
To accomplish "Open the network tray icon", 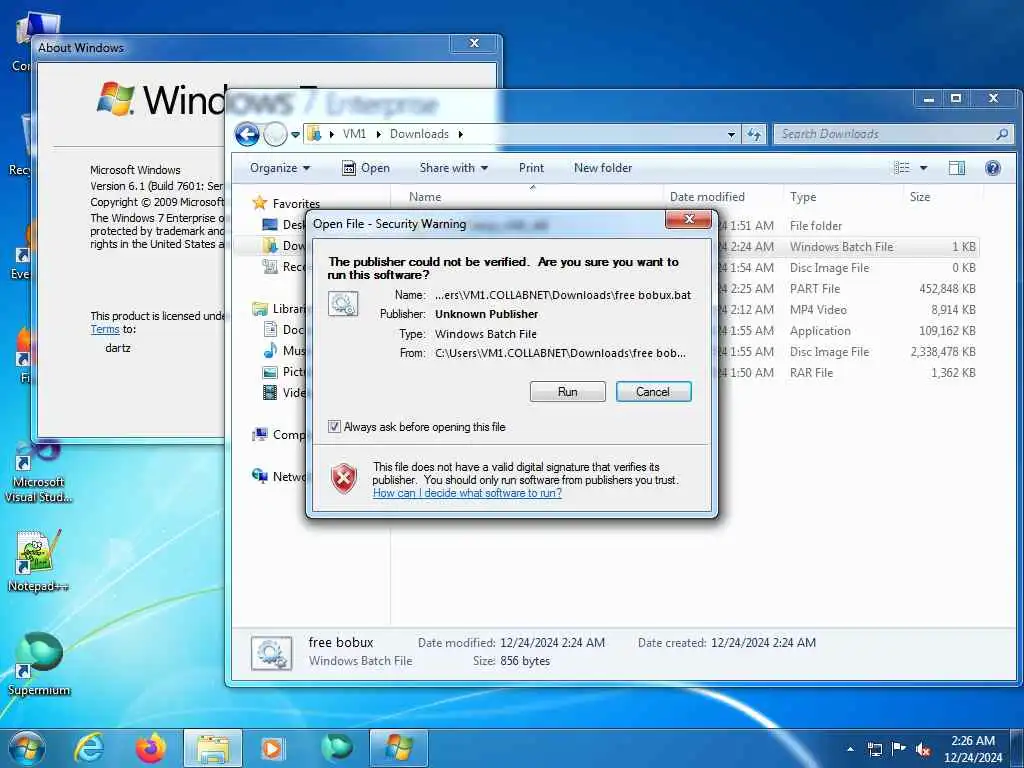I will point(874,749).
